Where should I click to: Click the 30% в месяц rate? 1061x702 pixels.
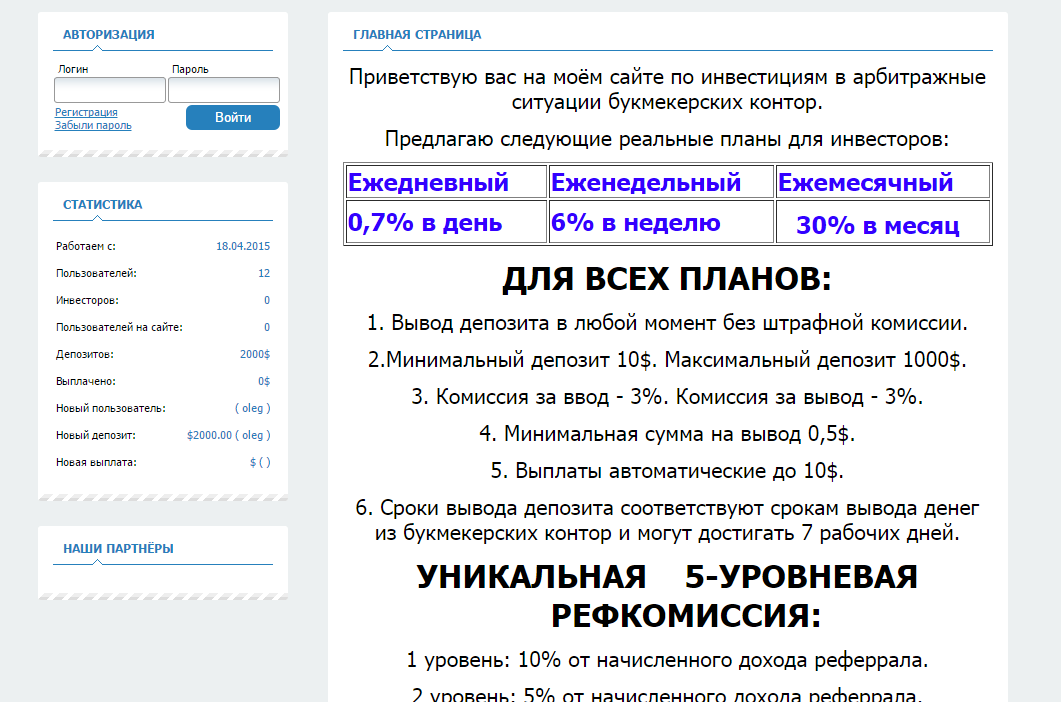[878, 225]
